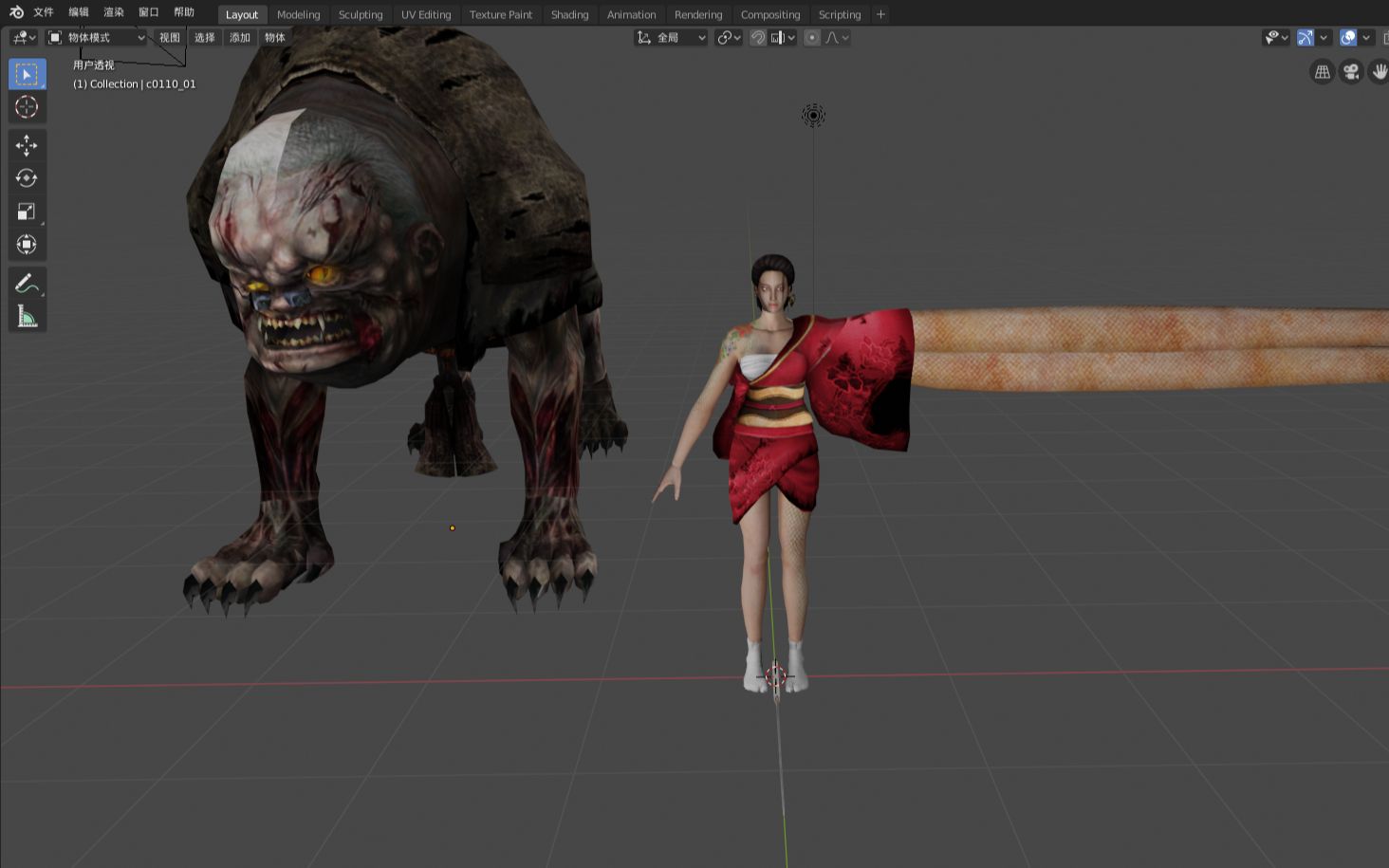Open the snapping options dropdown
The height and width of the screenshot is (868, 1389).
[784, 38]
